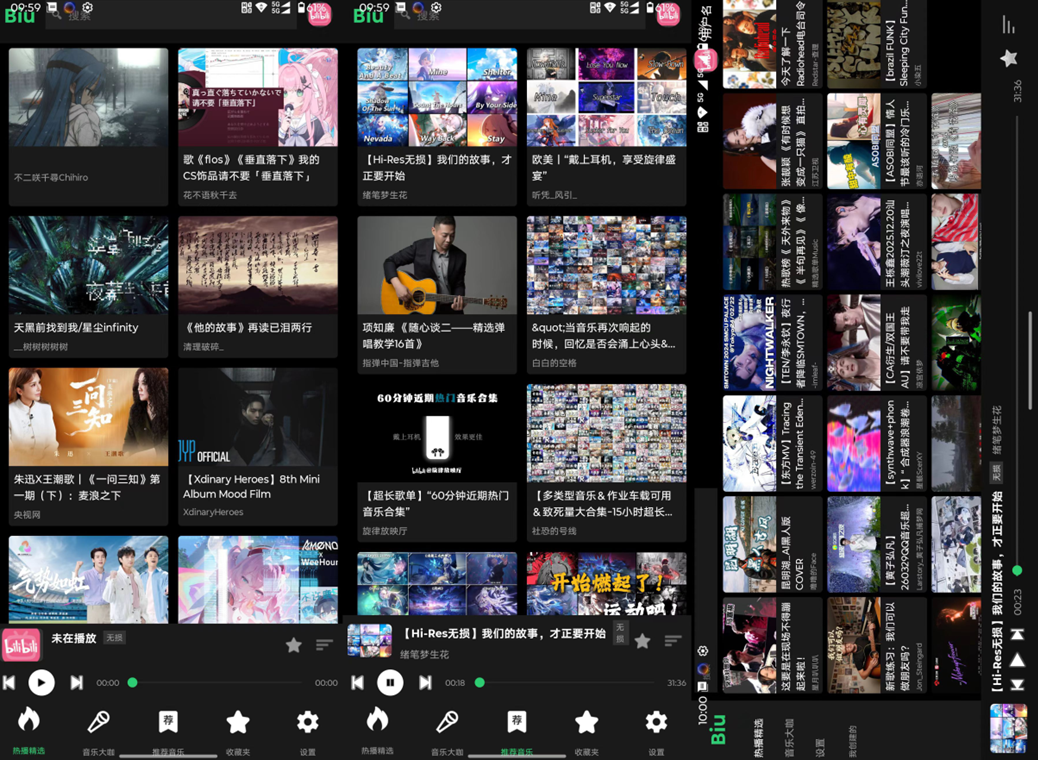
Task: Select the green flame 热播精选 tab icon
Action: [x=28, y=720]
